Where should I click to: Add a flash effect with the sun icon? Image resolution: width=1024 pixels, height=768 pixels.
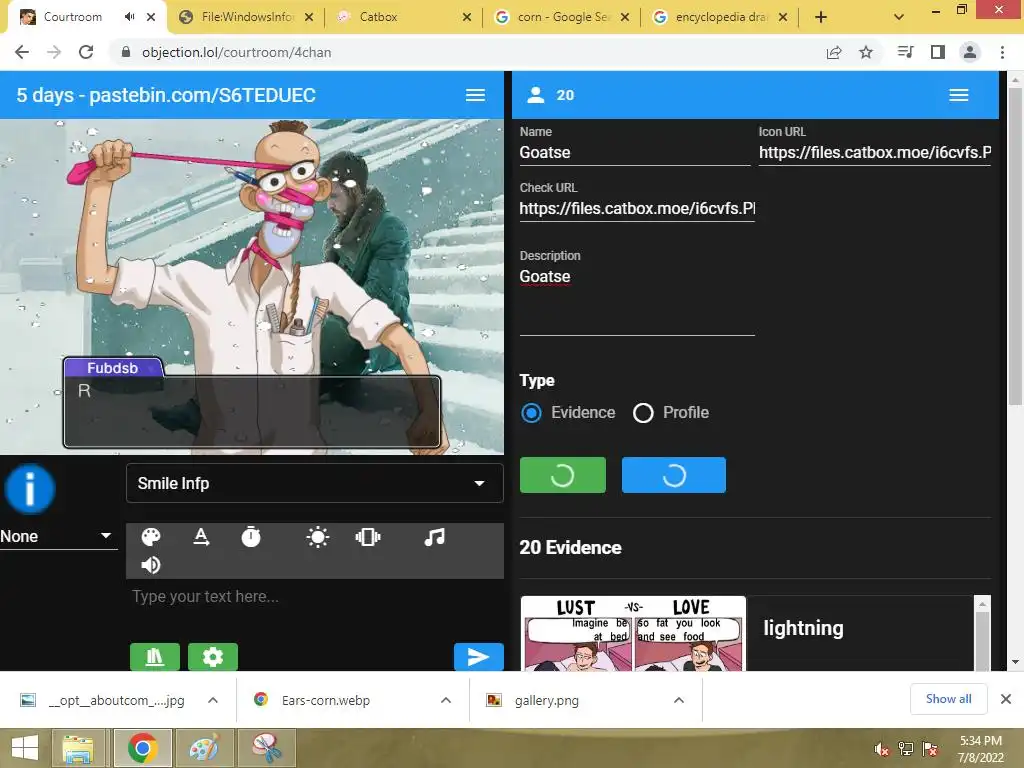pos(317,537)
